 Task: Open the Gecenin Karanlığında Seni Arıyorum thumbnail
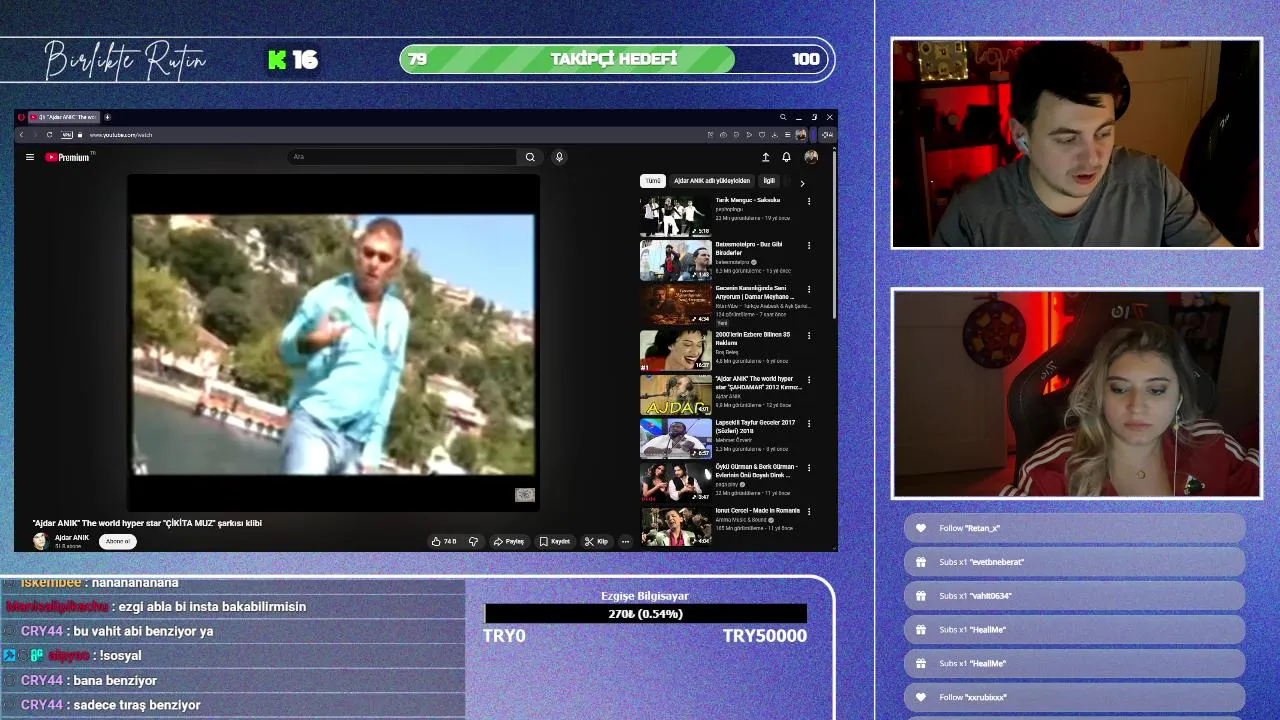click(676, 304)
